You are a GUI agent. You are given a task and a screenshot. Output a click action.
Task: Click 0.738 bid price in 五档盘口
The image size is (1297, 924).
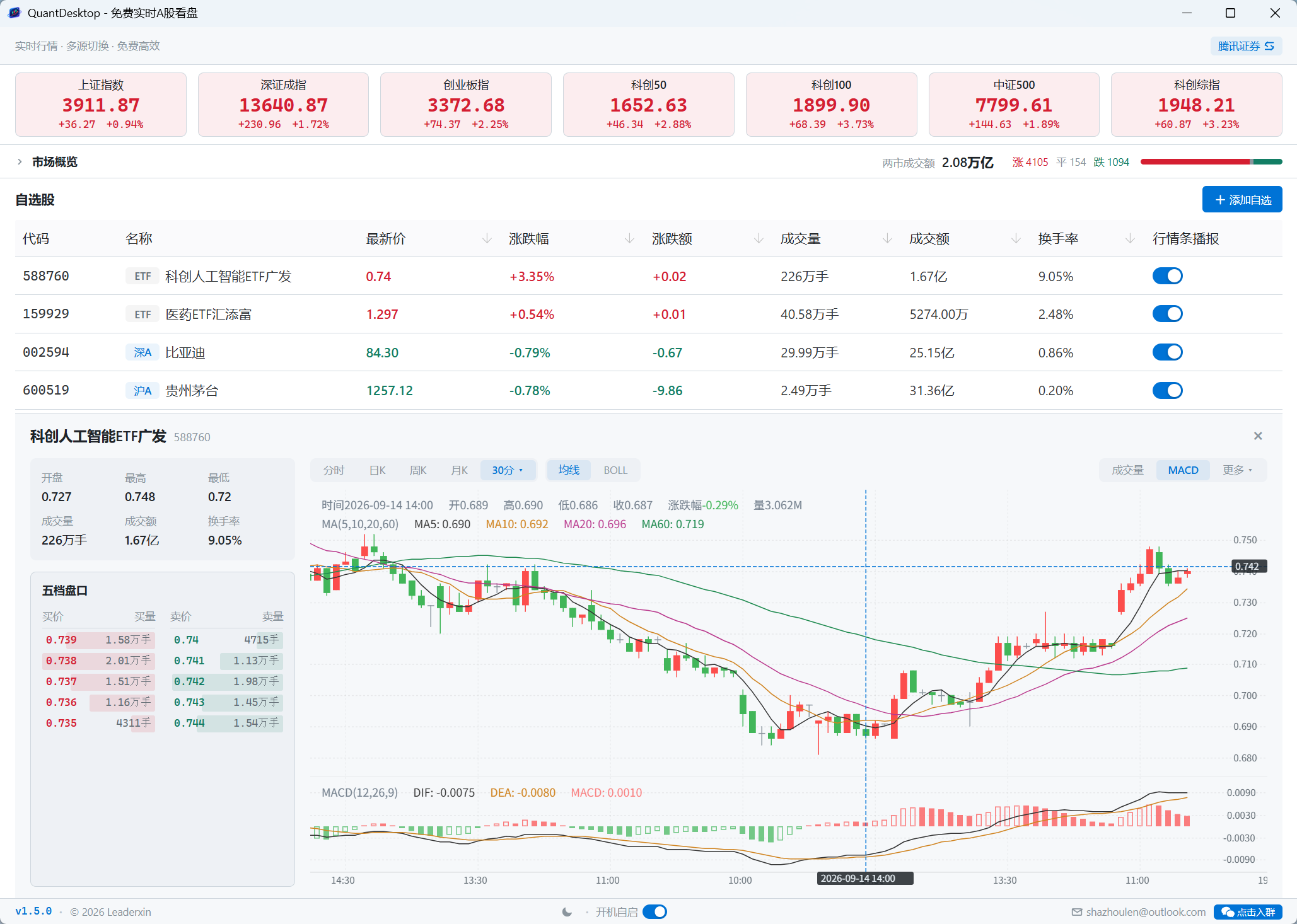[x=61, y=661]
